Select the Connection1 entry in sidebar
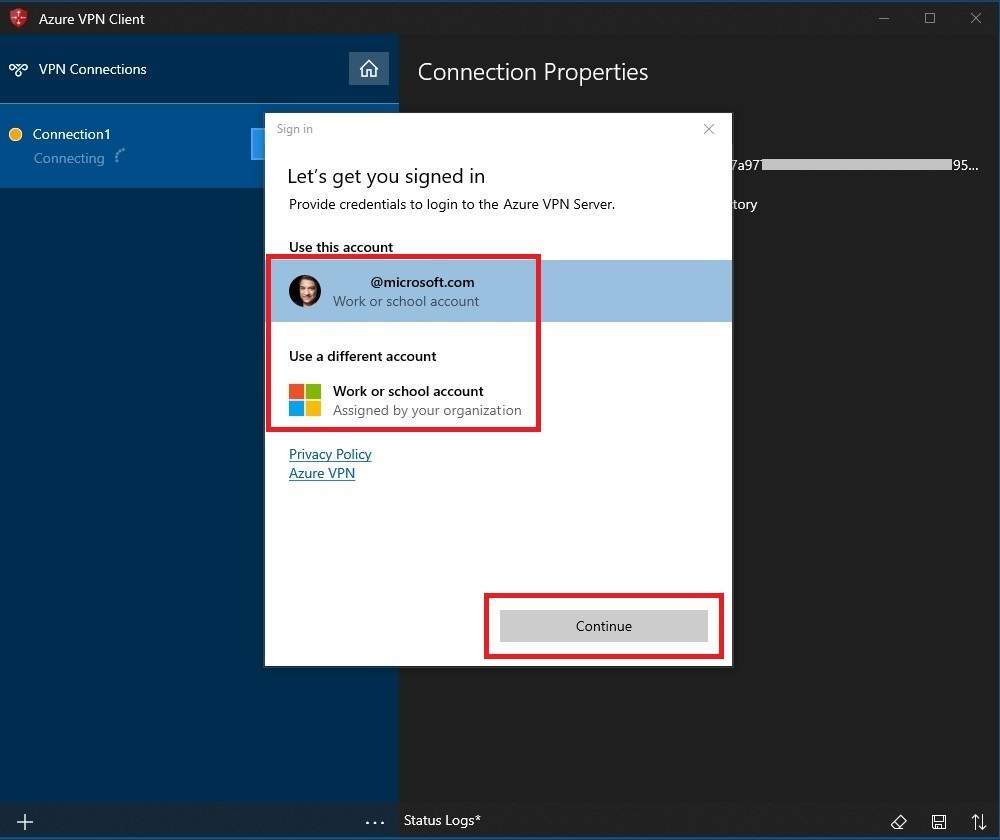The height and width of the screenshot is (840, 1000). [x=72, y=134]
